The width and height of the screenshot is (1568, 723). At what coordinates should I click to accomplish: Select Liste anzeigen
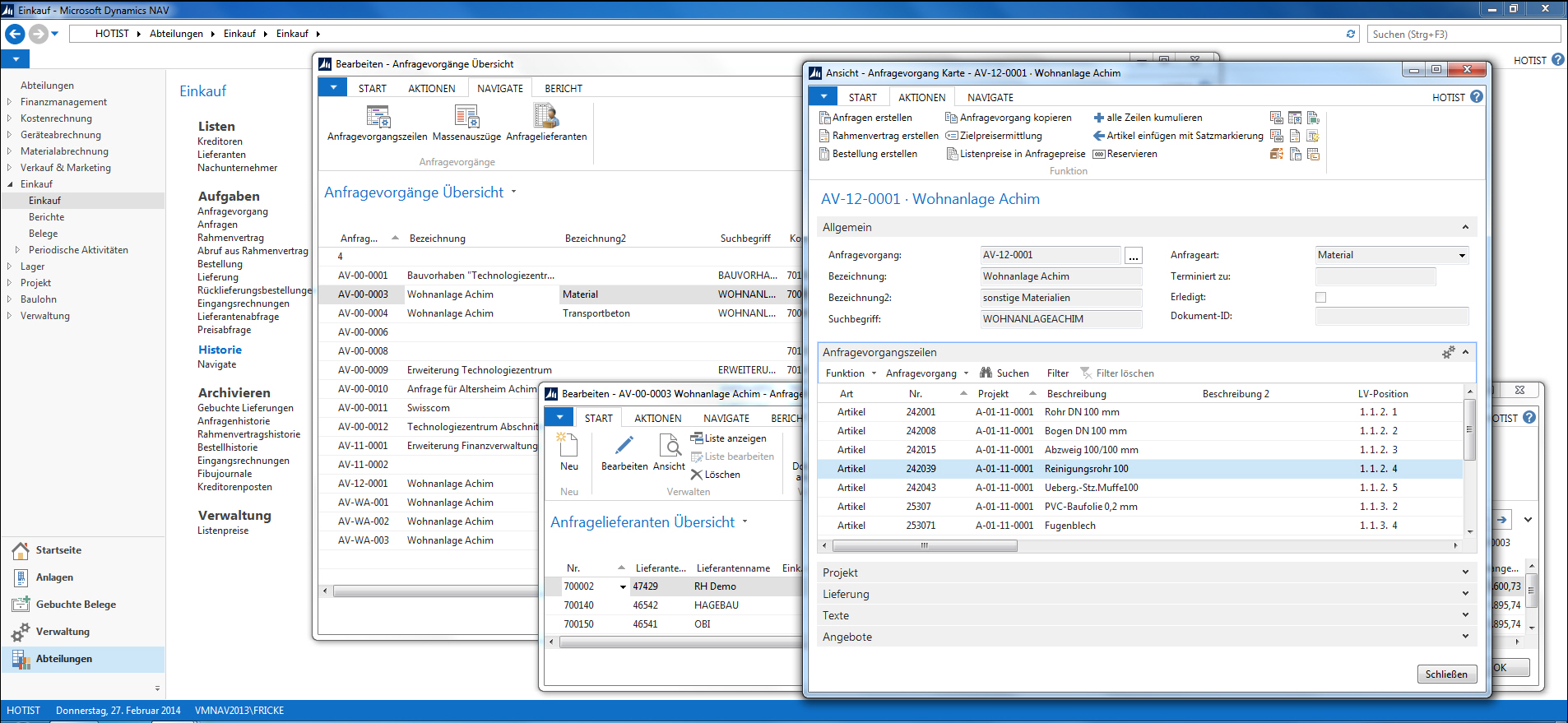(728, 438)
